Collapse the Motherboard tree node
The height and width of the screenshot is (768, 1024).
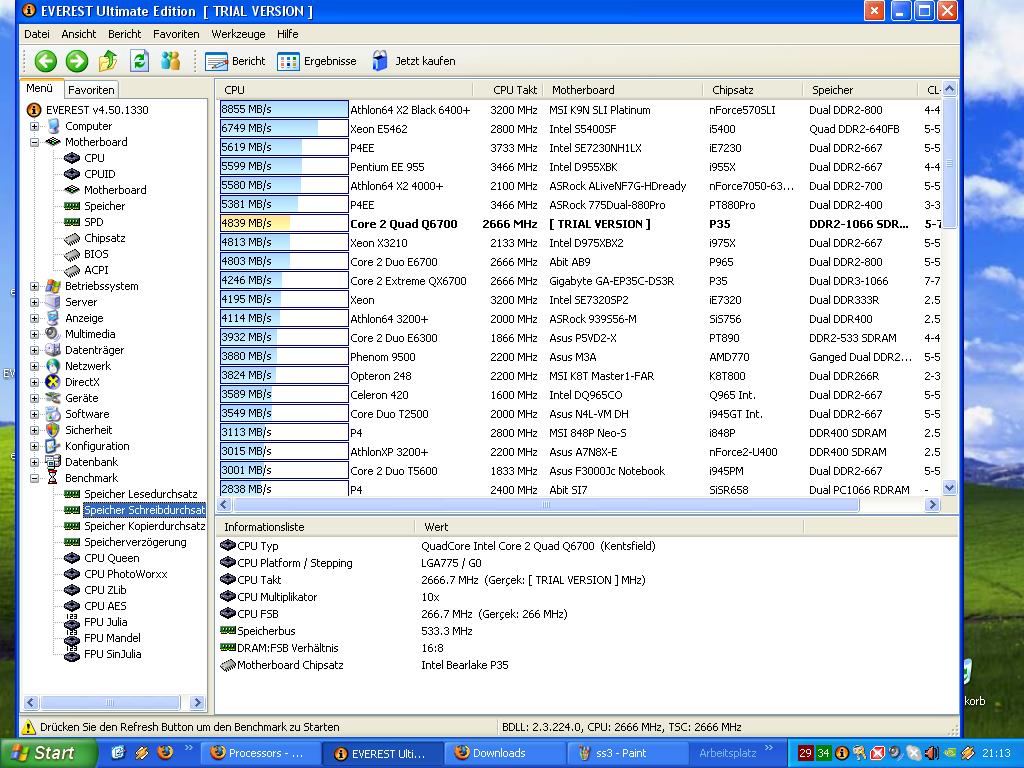(35, 142)
